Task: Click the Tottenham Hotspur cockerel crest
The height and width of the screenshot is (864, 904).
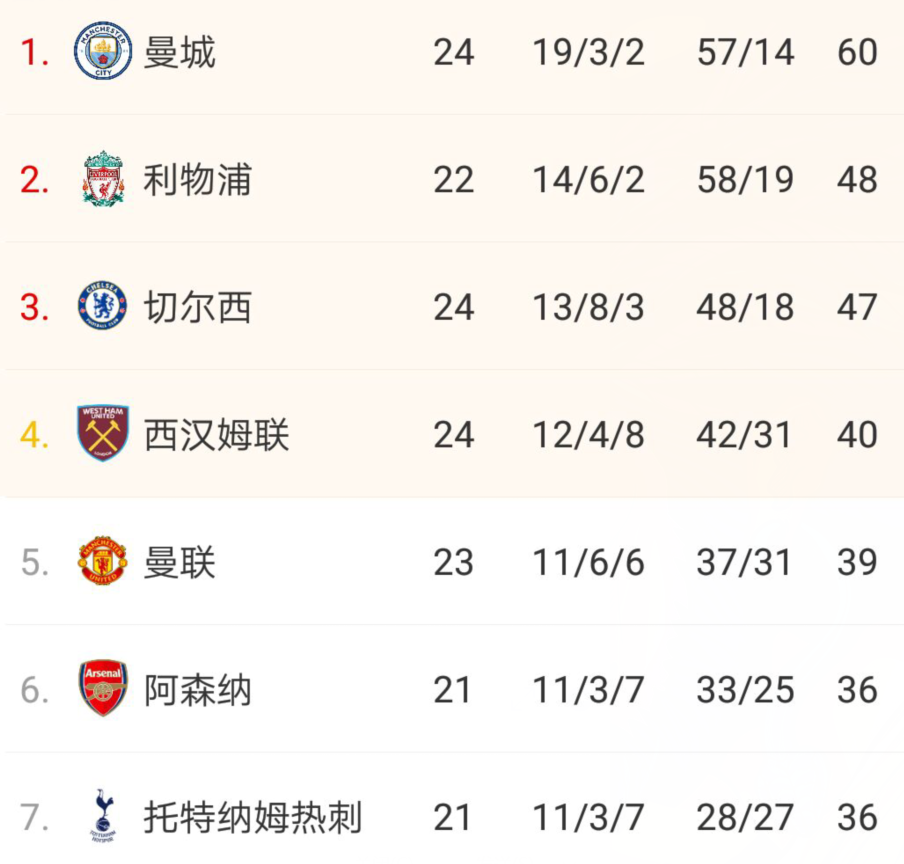Action: click(103, 816)
